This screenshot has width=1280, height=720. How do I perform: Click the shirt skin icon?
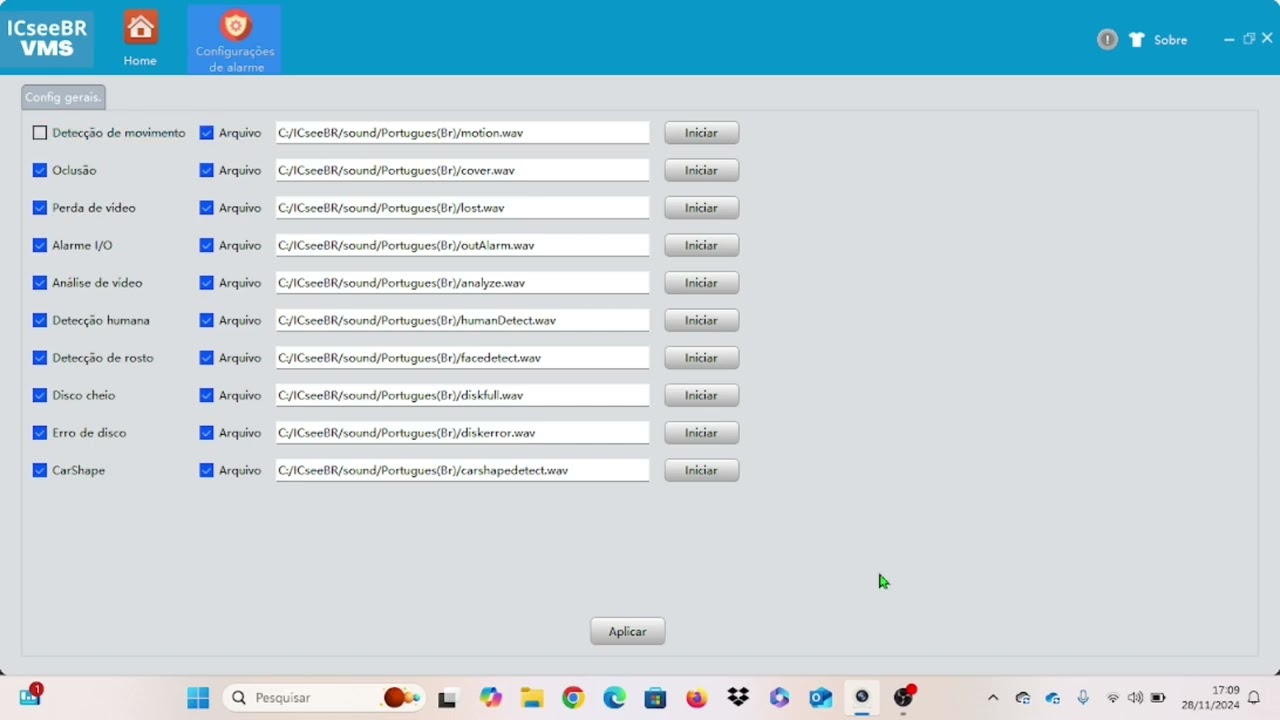tap(1137, 40)
